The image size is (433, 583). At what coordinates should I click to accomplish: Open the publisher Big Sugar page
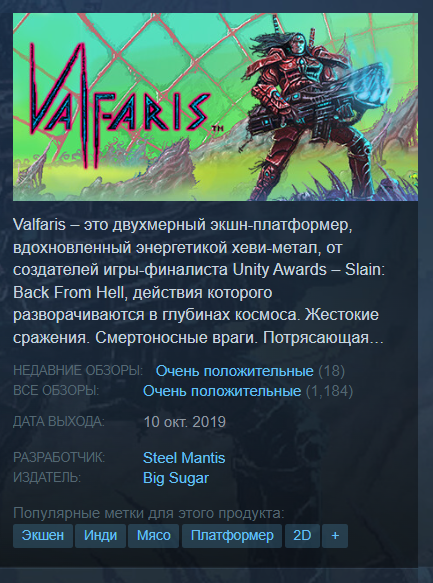pyautogui.click(x=176, y=478)
